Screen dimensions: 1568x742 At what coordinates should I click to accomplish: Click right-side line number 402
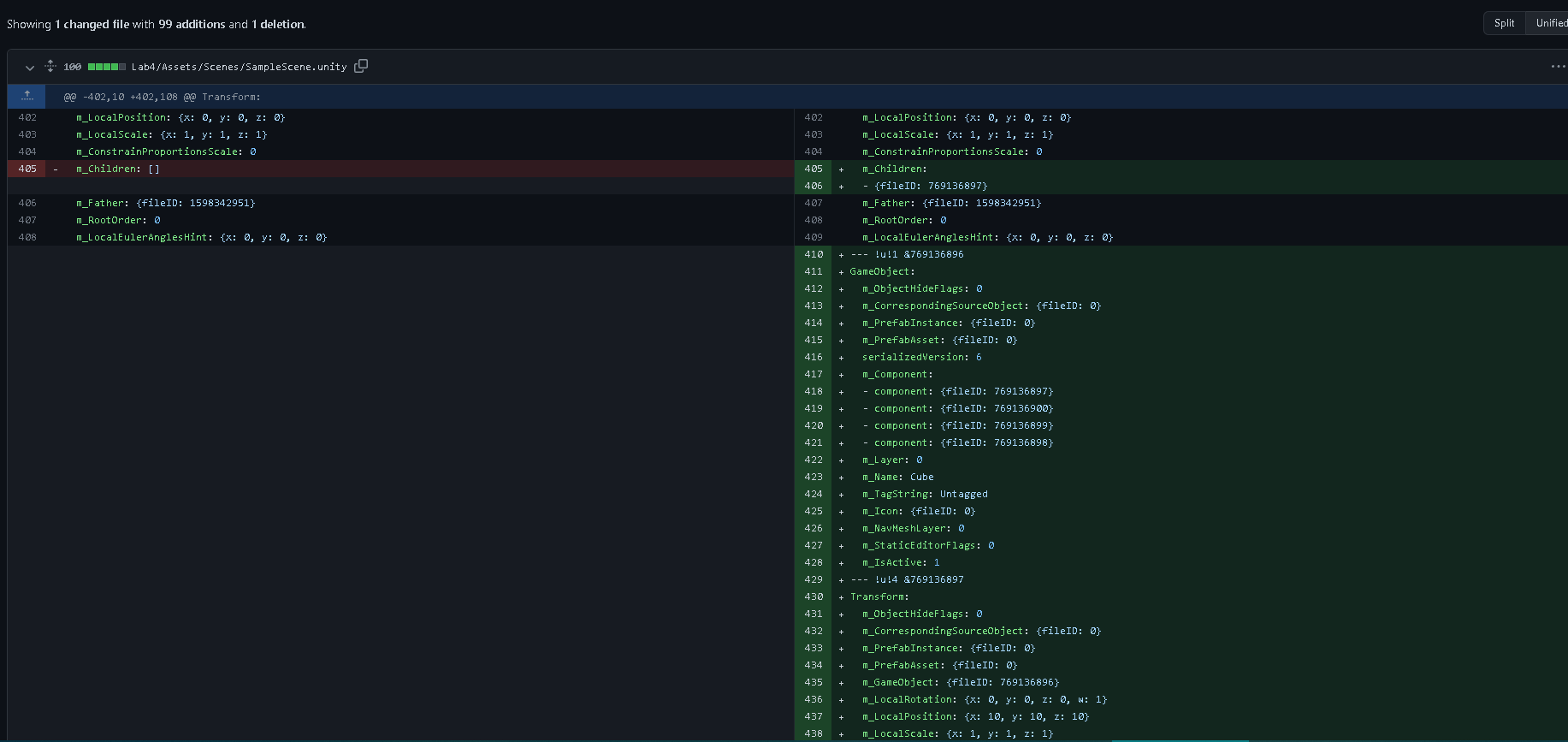(x=814, y=117)
